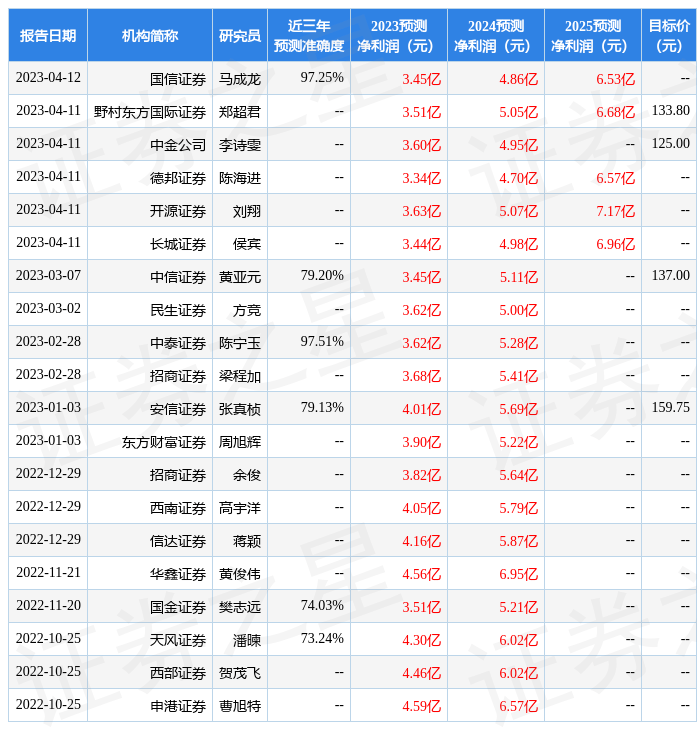Click target price 133.80
Image resolution: width=697 pixels, height=730 pixels.
670,110
